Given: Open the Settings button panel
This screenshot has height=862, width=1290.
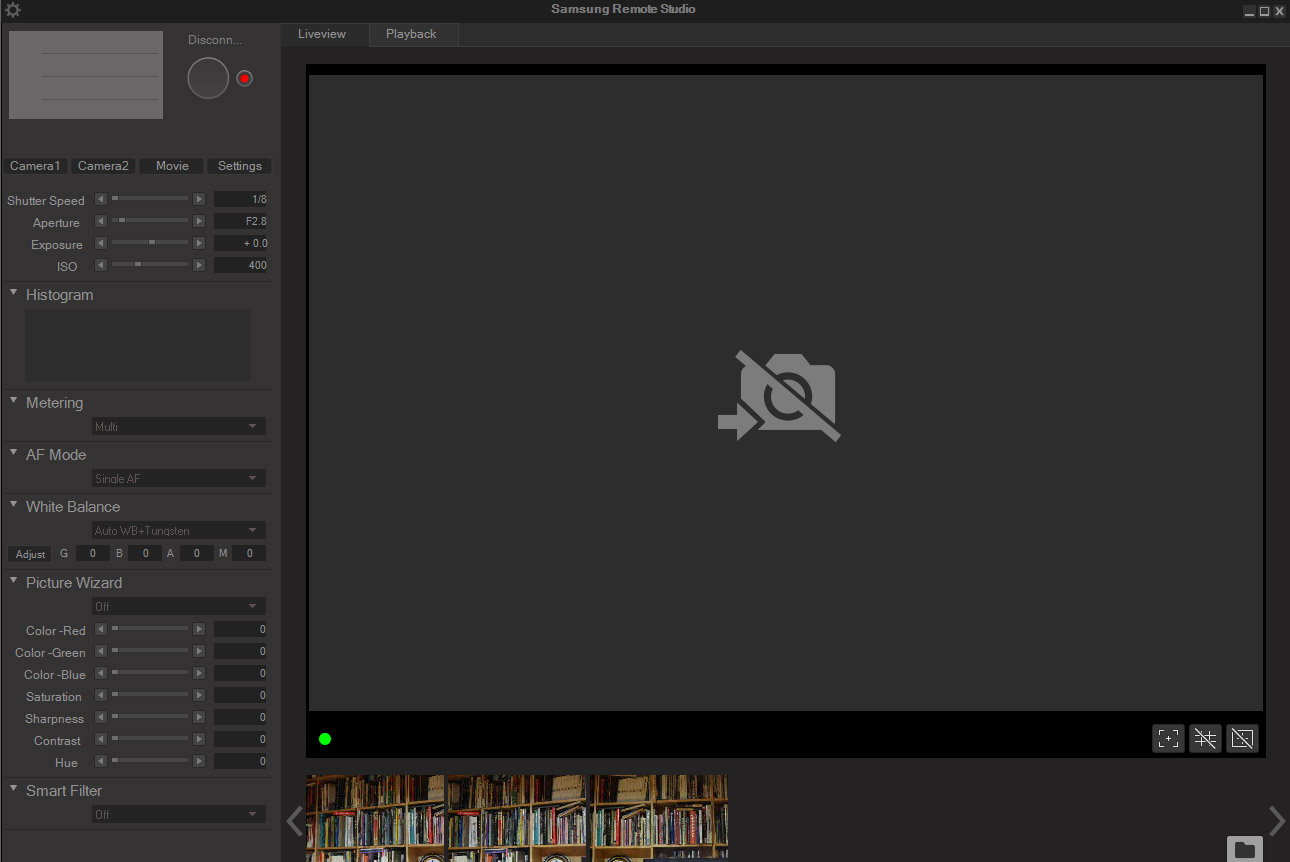Looking at the screenshot, I should tap(239, 166).
